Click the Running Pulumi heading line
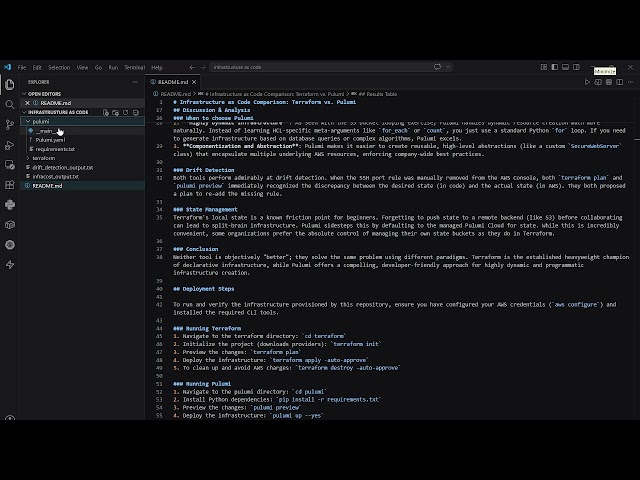 tap(202, 384)
